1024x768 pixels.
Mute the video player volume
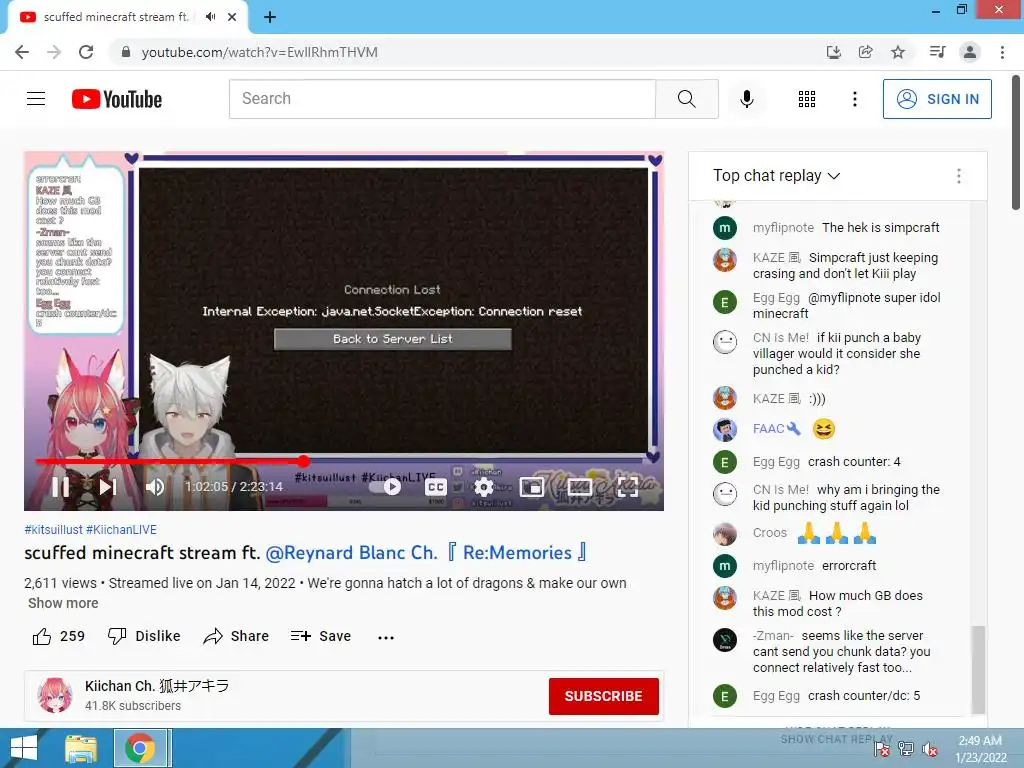coord(155,487)
